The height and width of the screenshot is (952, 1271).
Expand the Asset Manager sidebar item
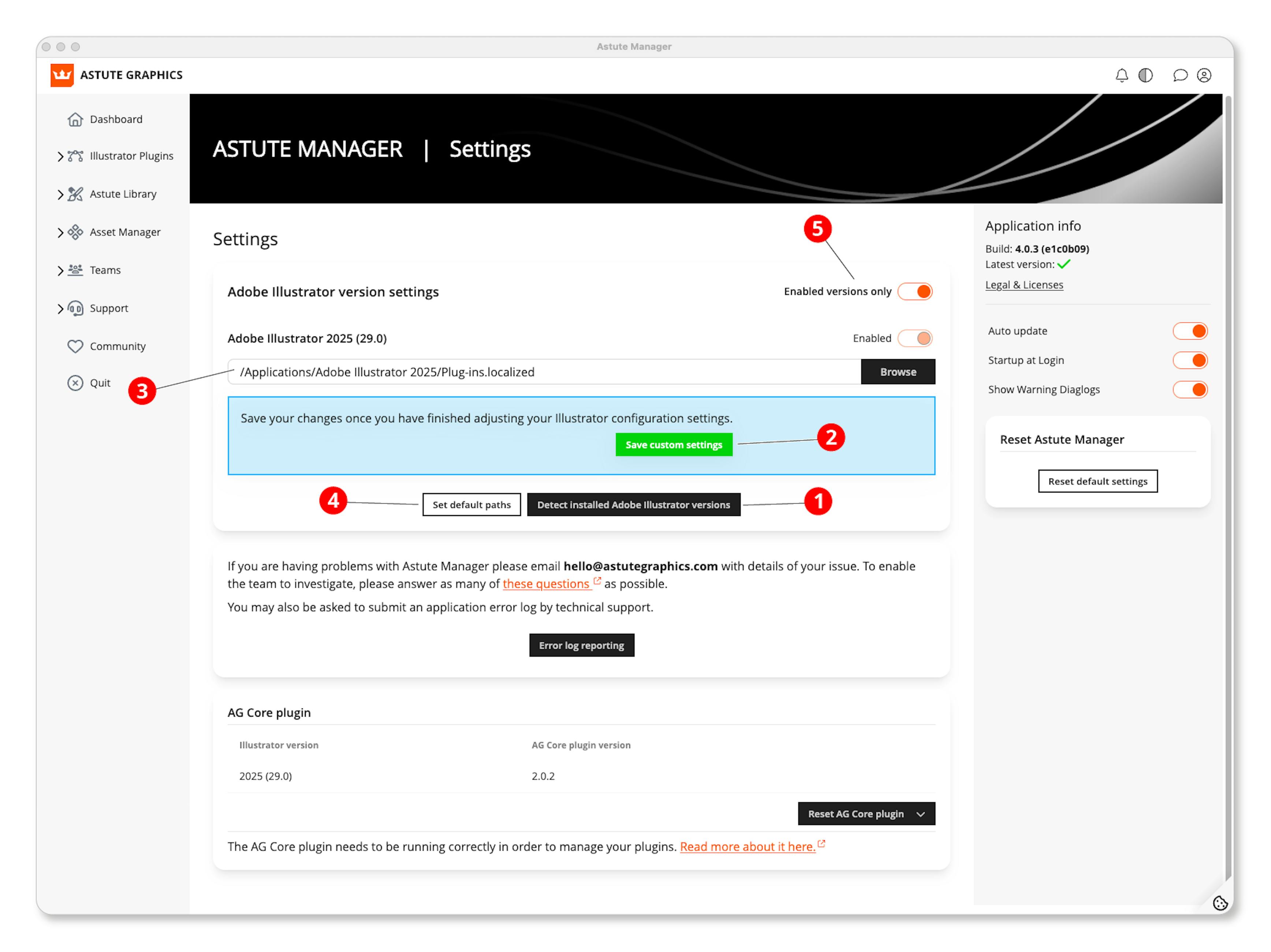(x=60, y=232)
